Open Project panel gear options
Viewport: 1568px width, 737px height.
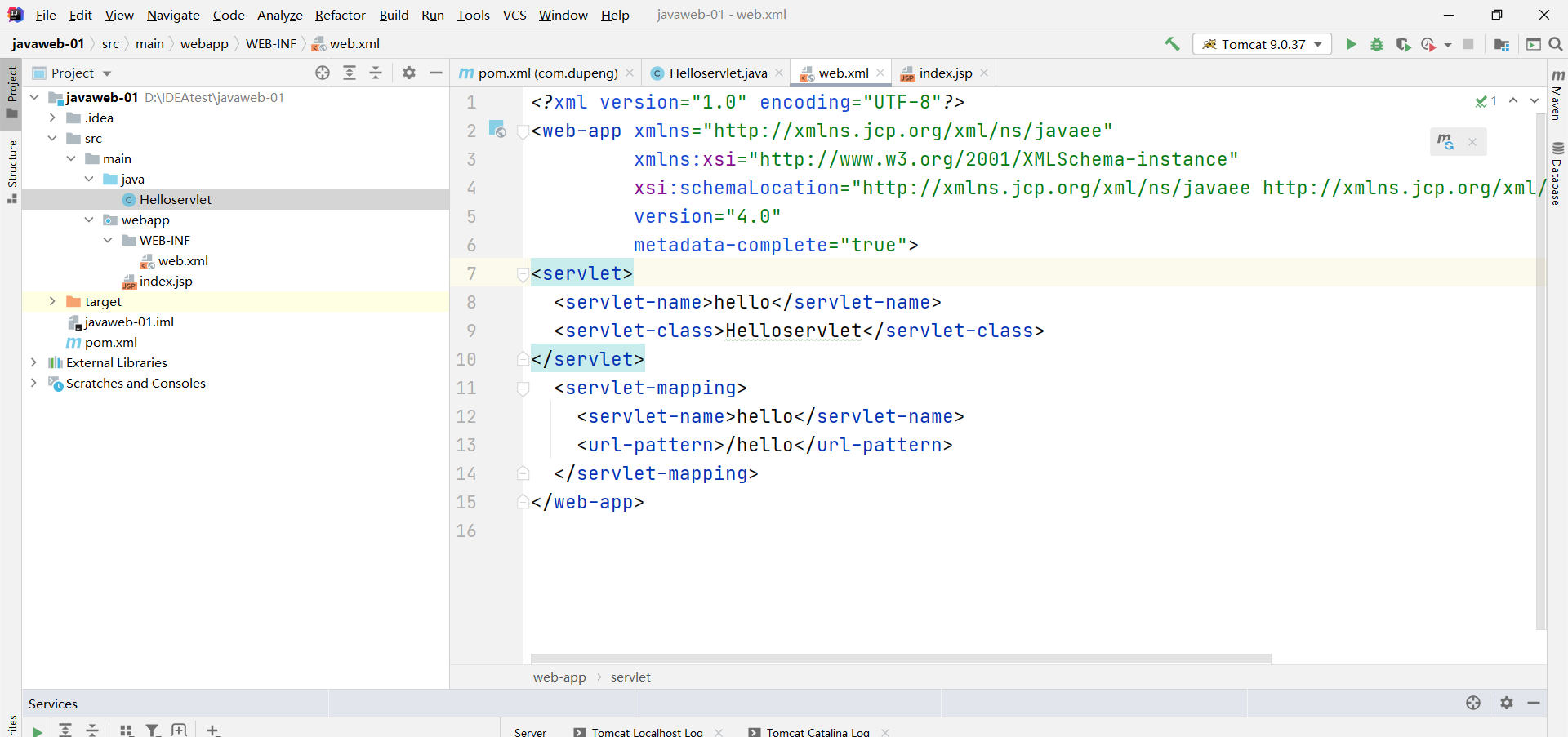point(409,73)
